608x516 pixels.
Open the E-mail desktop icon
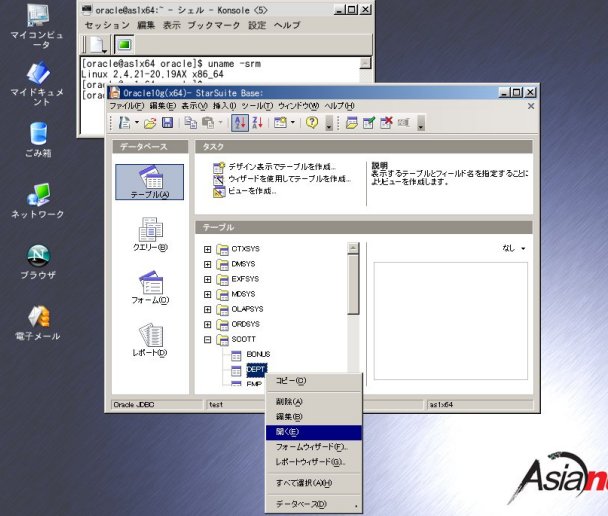[38, 323]
